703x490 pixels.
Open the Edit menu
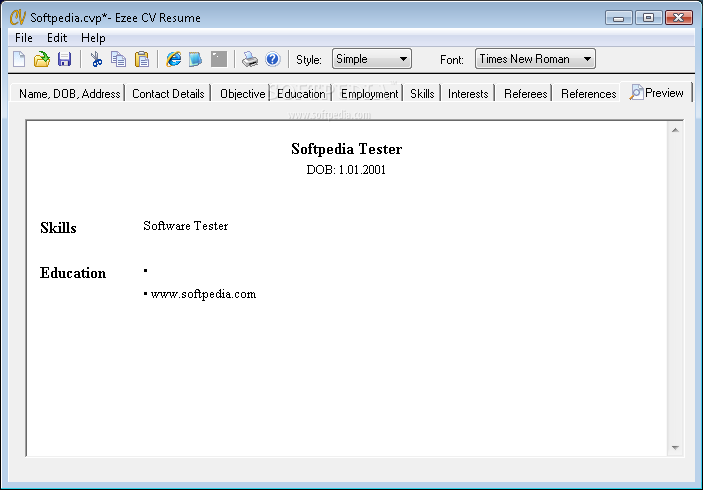pos(57,38)
